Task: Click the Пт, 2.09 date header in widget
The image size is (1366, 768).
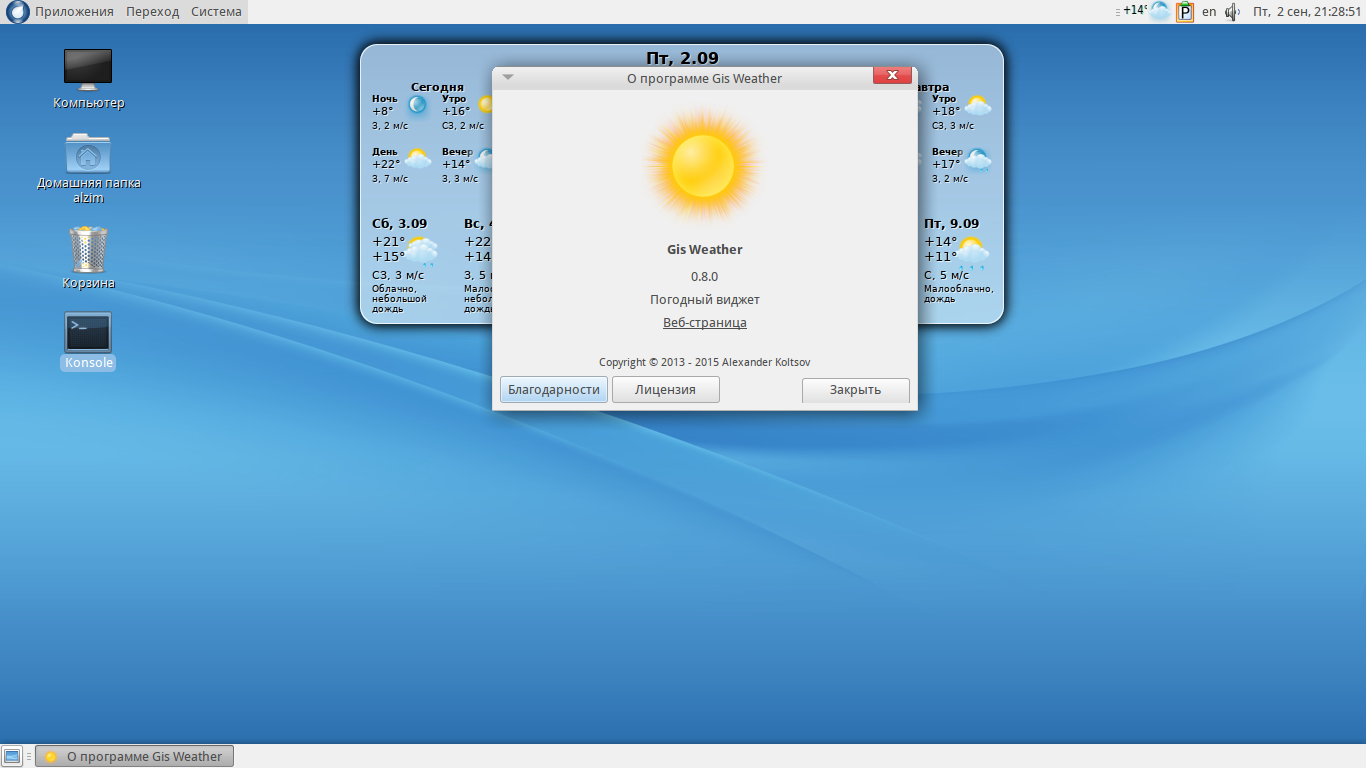Action: (x=683, y=58)
